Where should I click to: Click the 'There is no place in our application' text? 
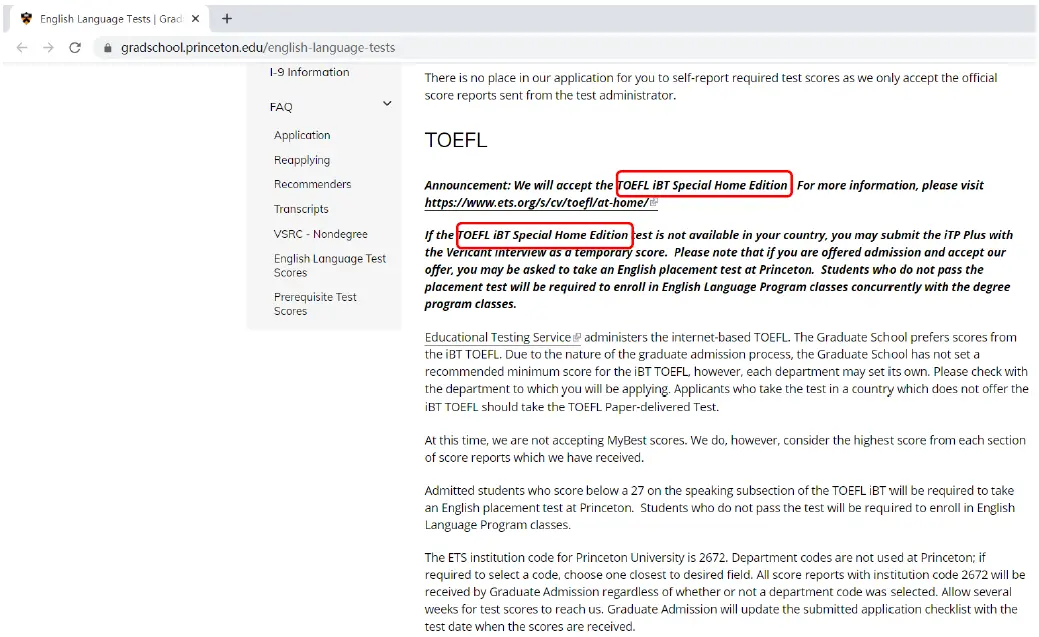711,86
